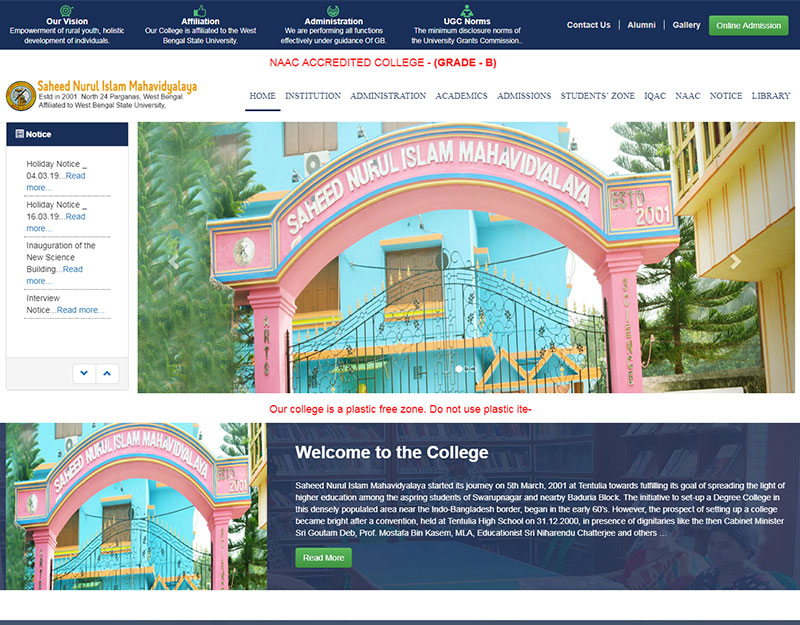
Task: Click the Saheed Nurul Islam Mahavidyalaya title
Action: (x=117, y=86)
